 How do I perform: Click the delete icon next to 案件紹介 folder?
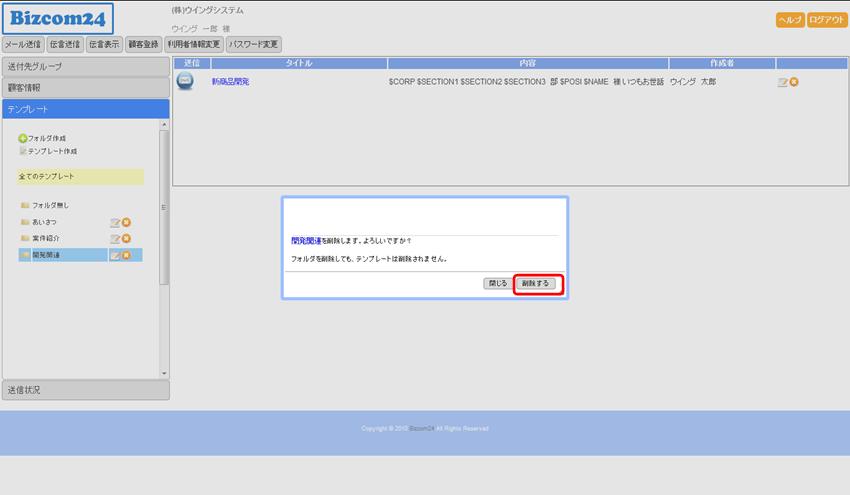(x=127, y=238)
